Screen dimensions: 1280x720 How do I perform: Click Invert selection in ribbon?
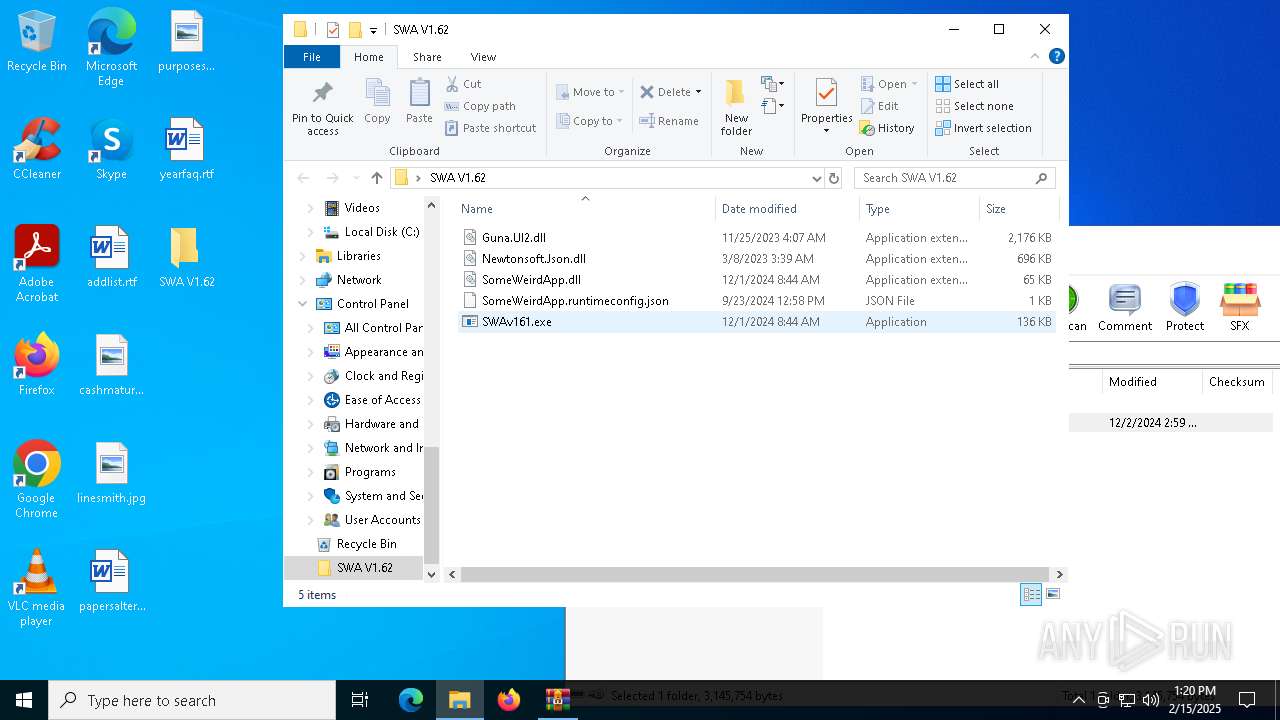coord(983,128)
